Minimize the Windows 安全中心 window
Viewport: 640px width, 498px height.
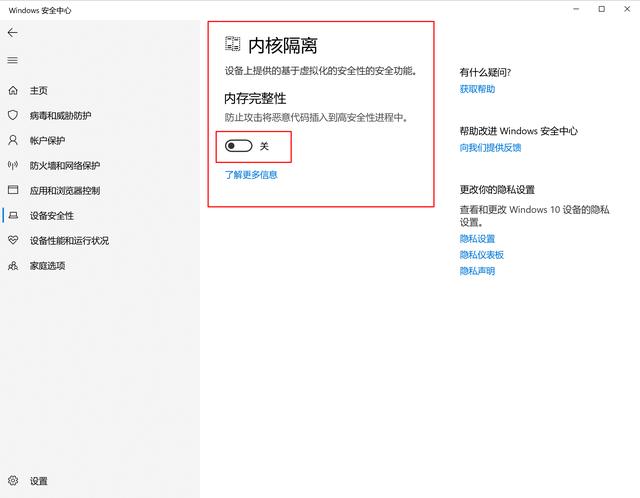click(x=576, y=9)
